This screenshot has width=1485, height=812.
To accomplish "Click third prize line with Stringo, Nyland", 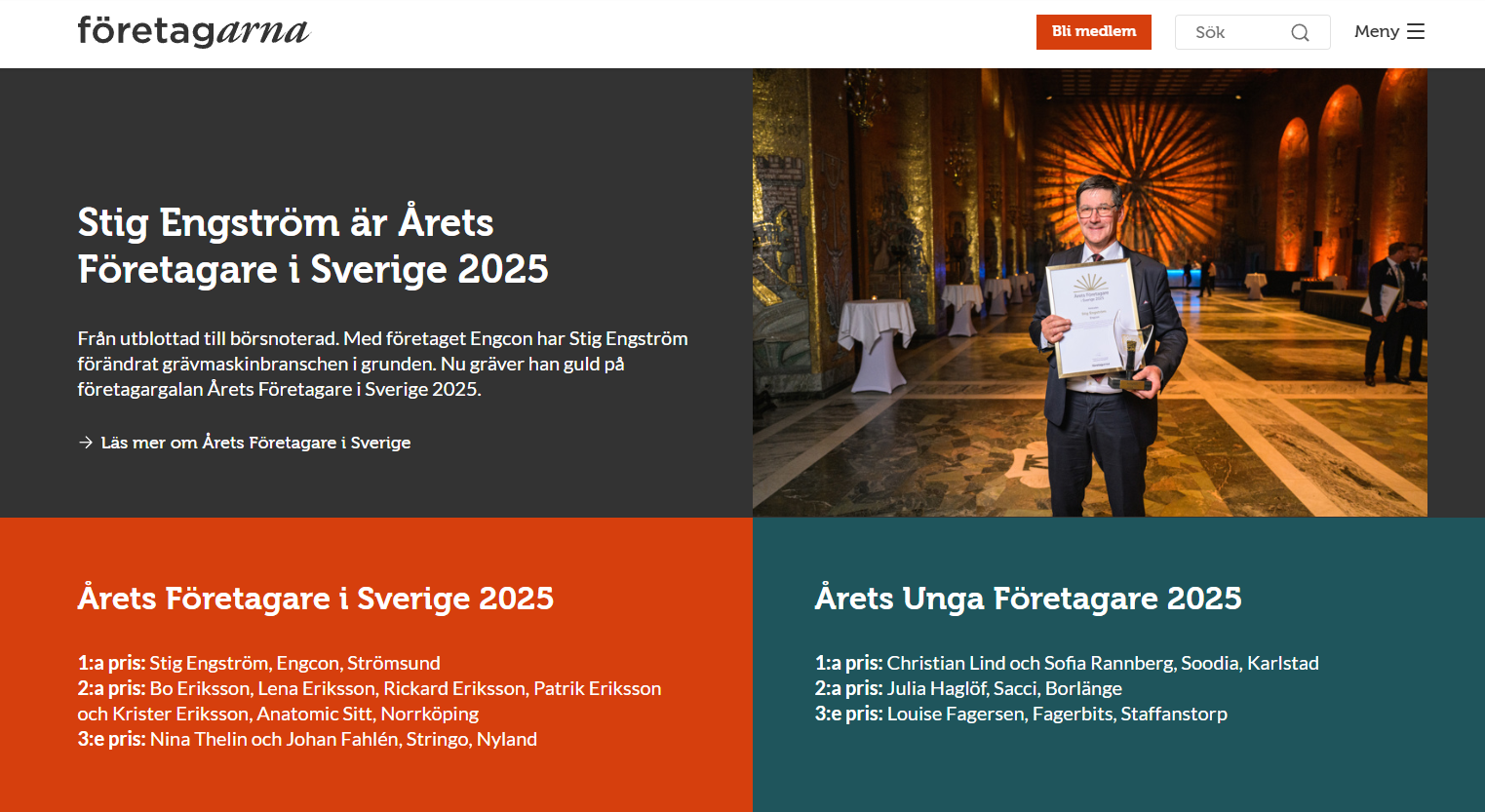I will (307, 739).
